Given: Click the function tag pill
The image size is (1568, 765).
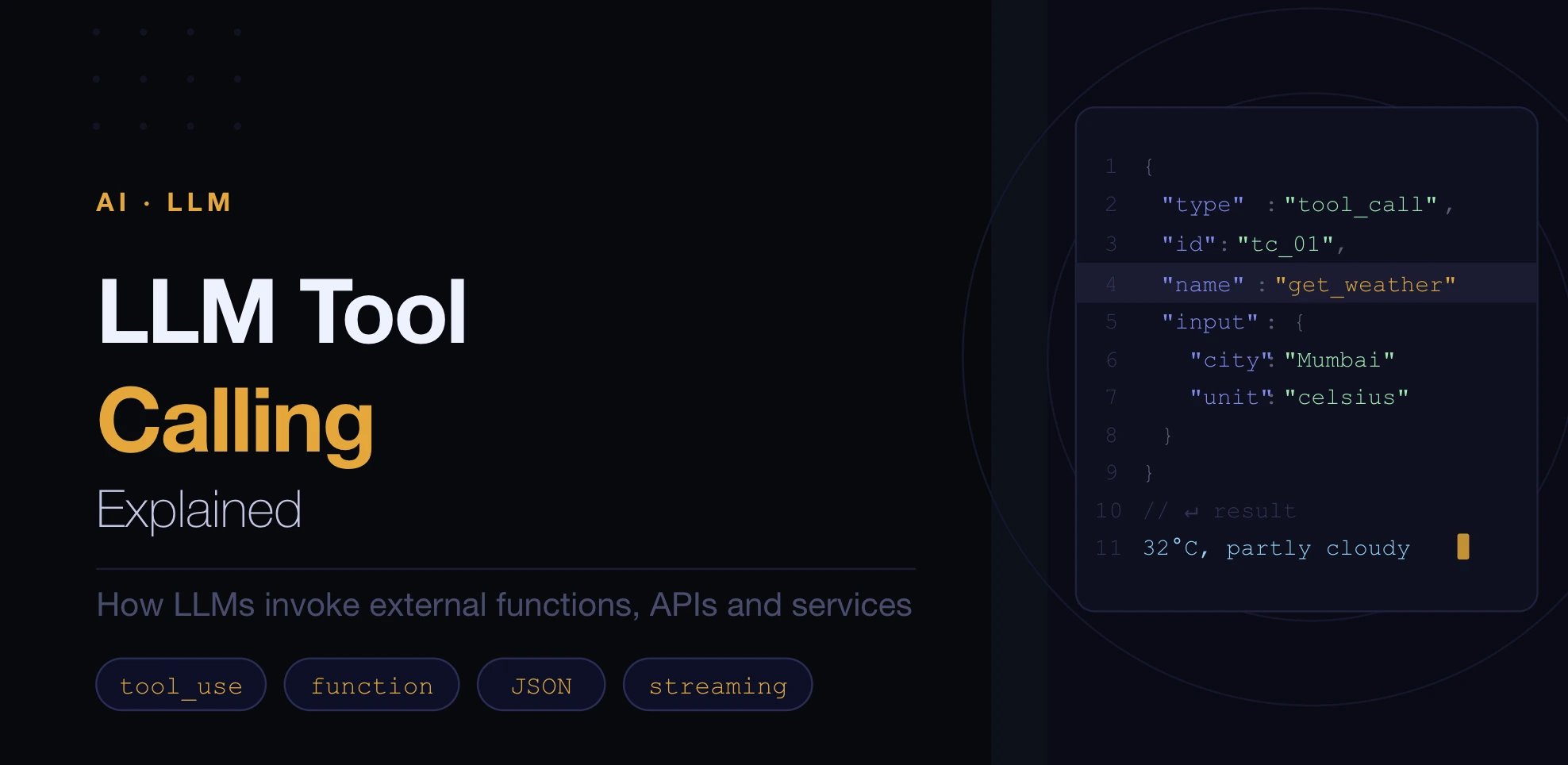Looking at the screenshot, I should click(371, 684).
